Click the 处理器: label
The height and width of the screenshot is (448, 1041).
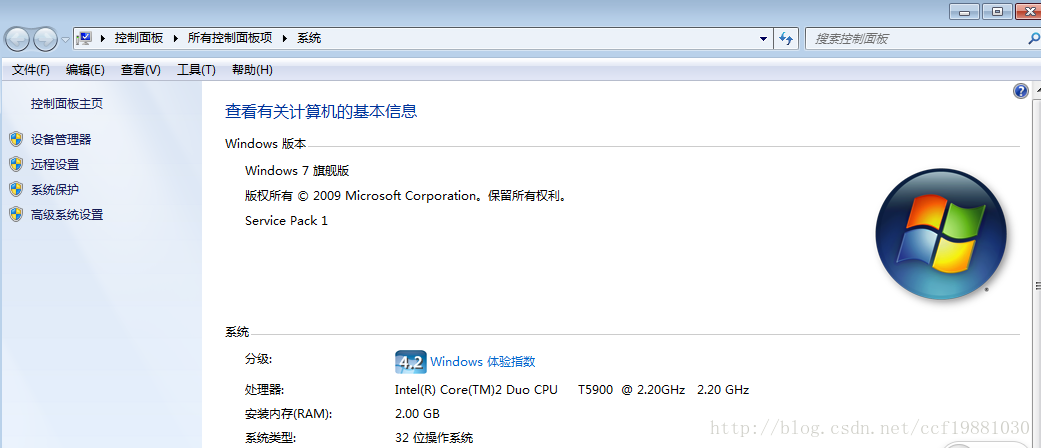(x=264, y=390)
